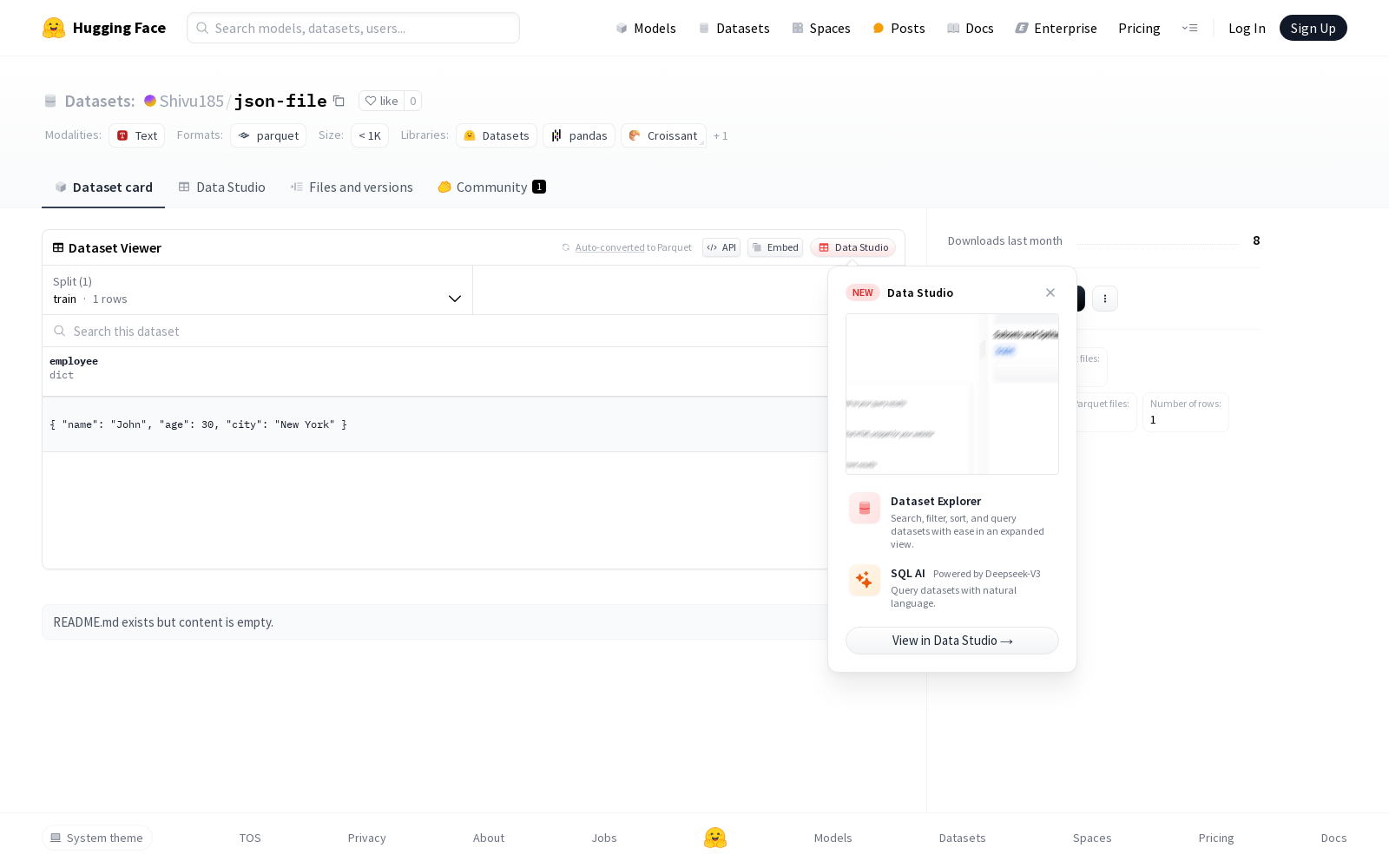Click the Number of rows value box
The height and width of the screenshot is (868, 1389).
point(1186,412)
